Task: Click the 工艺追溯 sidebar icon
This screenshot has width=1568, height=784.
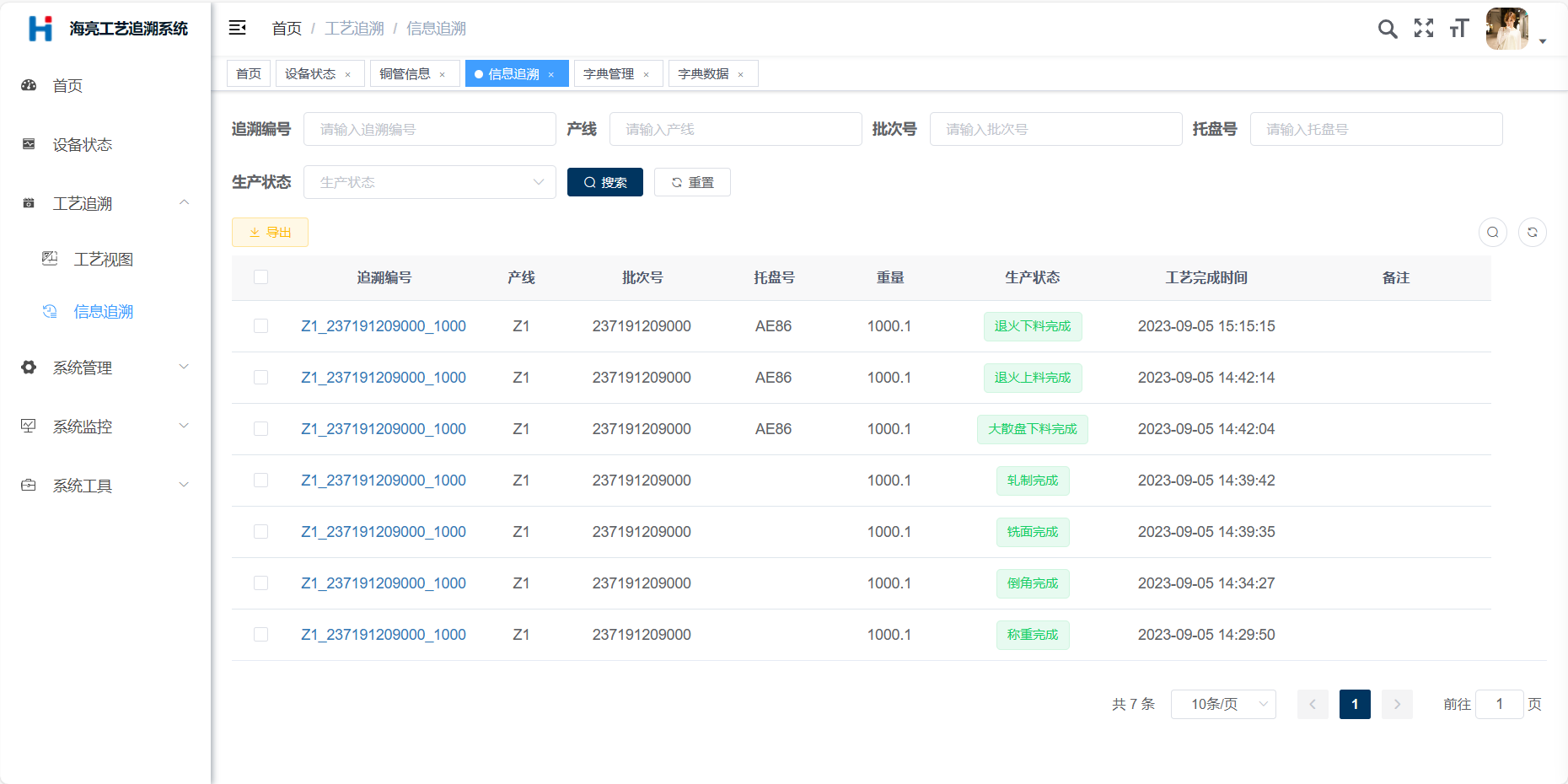Action: coord(29,203)
